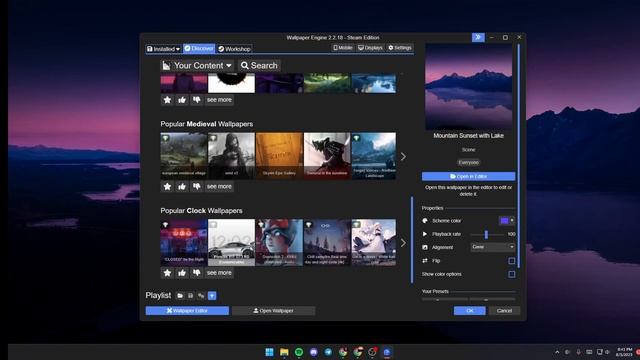Favorite star under Popular Medieval Wallpapers

[167, 187]
